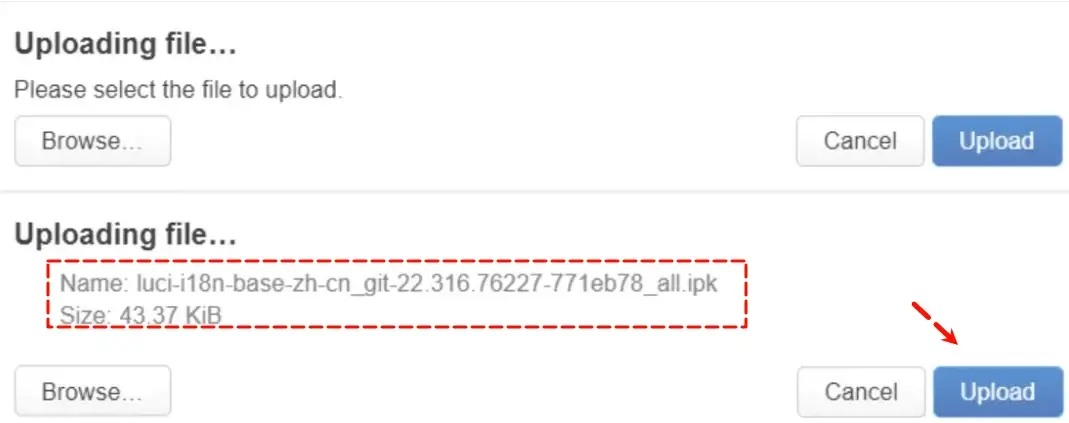Click Upload in the dialog with no file selected

coord(997,141)
